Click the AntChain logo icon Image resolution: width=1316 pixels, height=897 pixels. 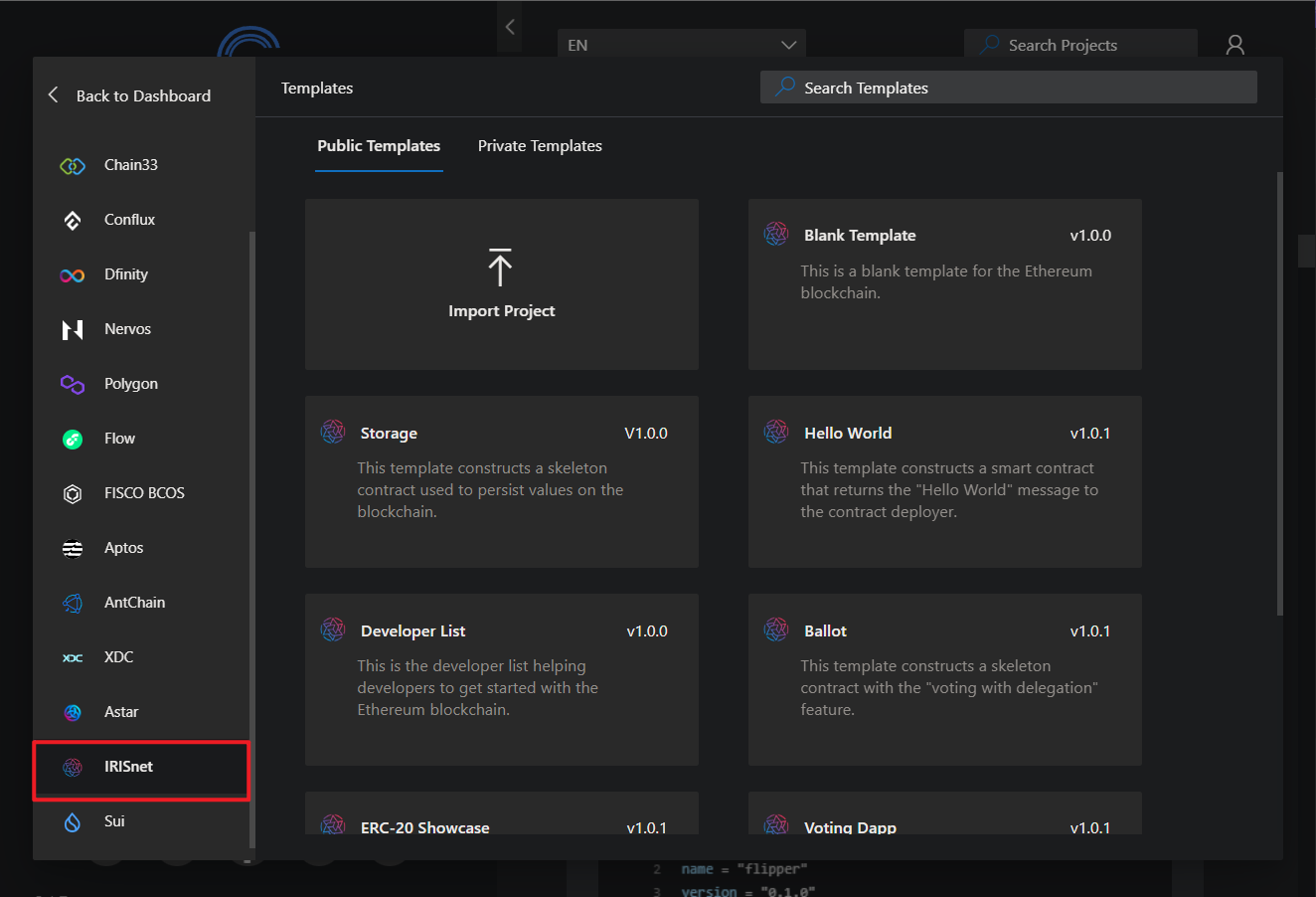[x=73, y=604]
